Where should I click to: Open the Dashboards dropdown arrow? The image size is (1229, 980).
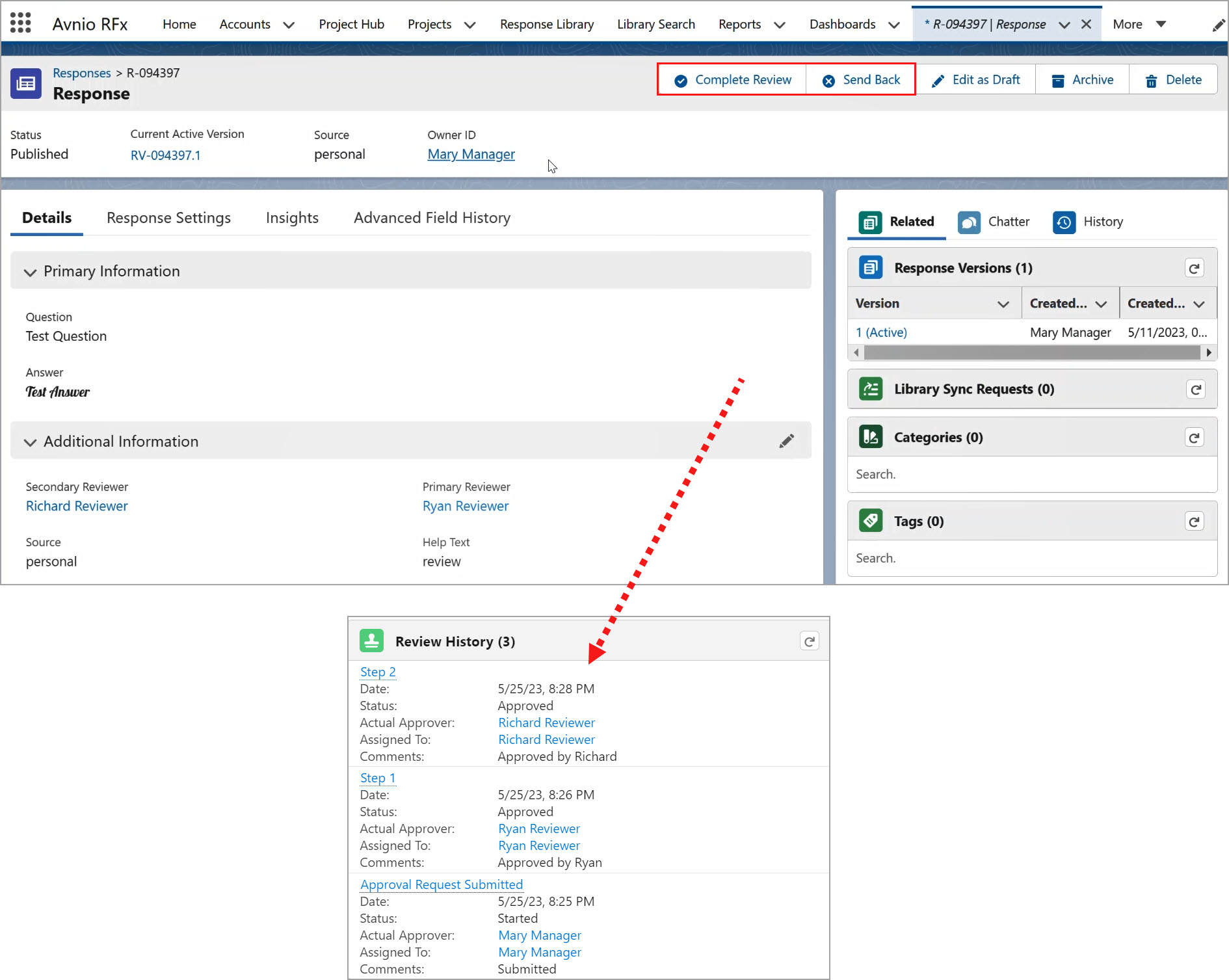tap(894, 25)
